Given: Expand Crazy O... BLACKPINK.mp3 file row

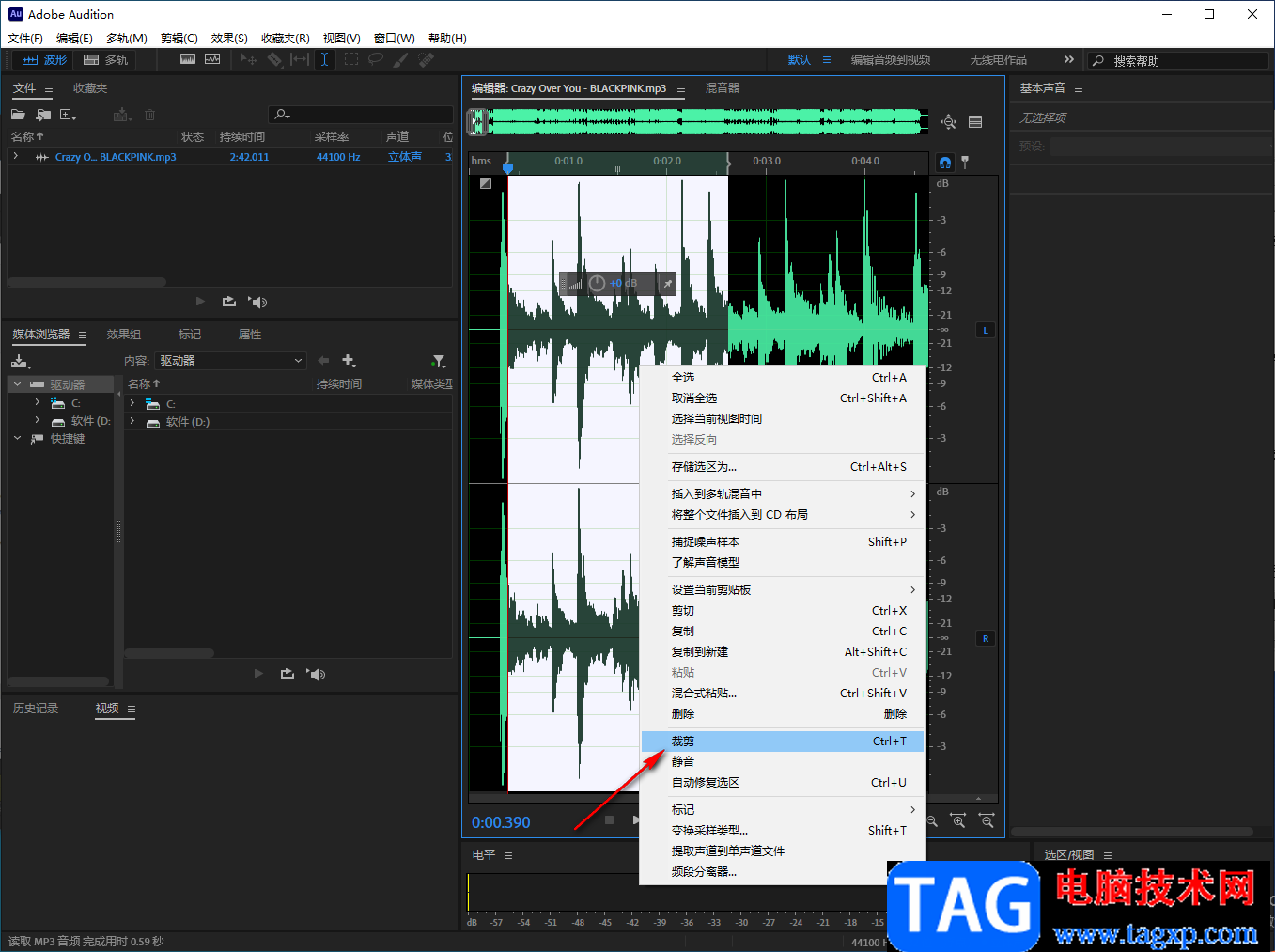Looking at the screenshot, I should (x=16, y=157).
